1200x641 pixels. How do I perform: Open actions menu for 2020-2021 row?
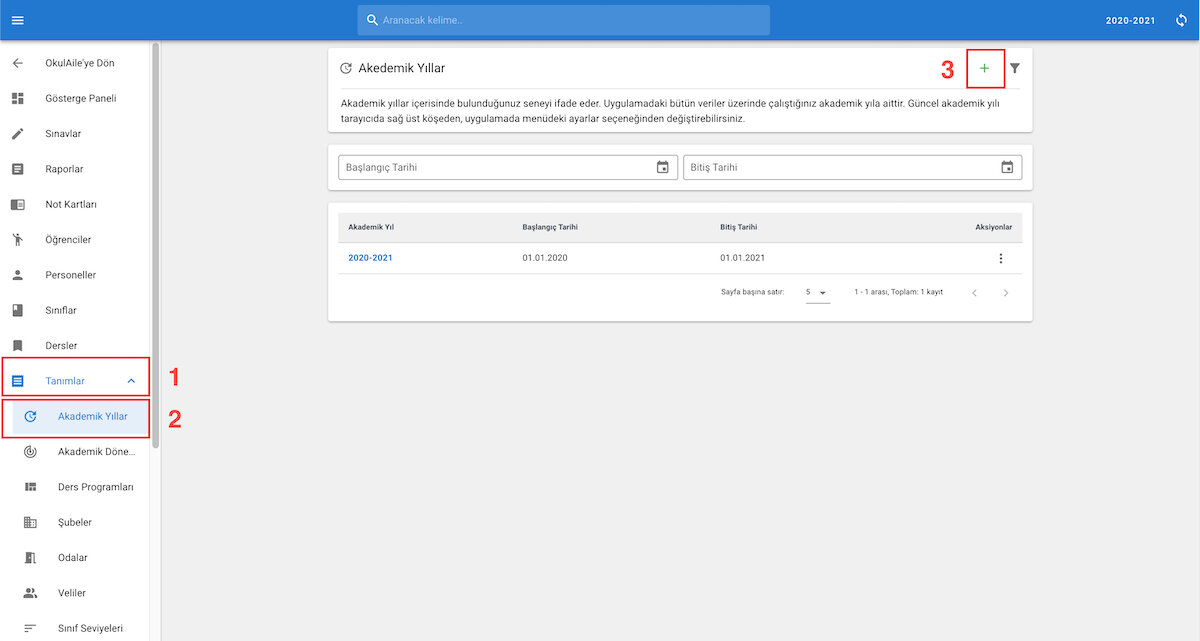(1000, 258)
